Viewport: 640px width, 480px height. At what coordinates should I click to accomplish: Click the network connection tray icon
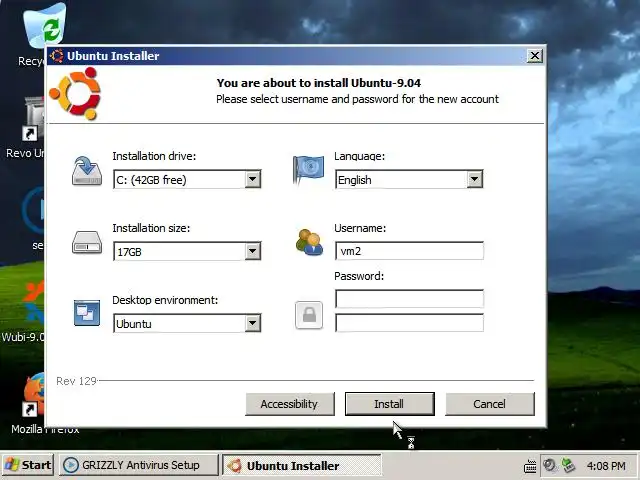568,465
